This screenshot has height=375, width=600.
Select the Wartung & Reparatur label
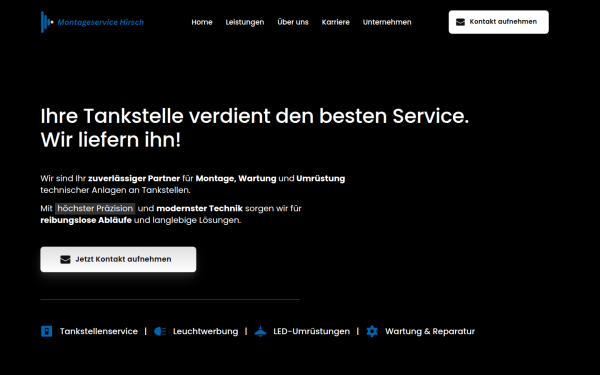[430, 331]
